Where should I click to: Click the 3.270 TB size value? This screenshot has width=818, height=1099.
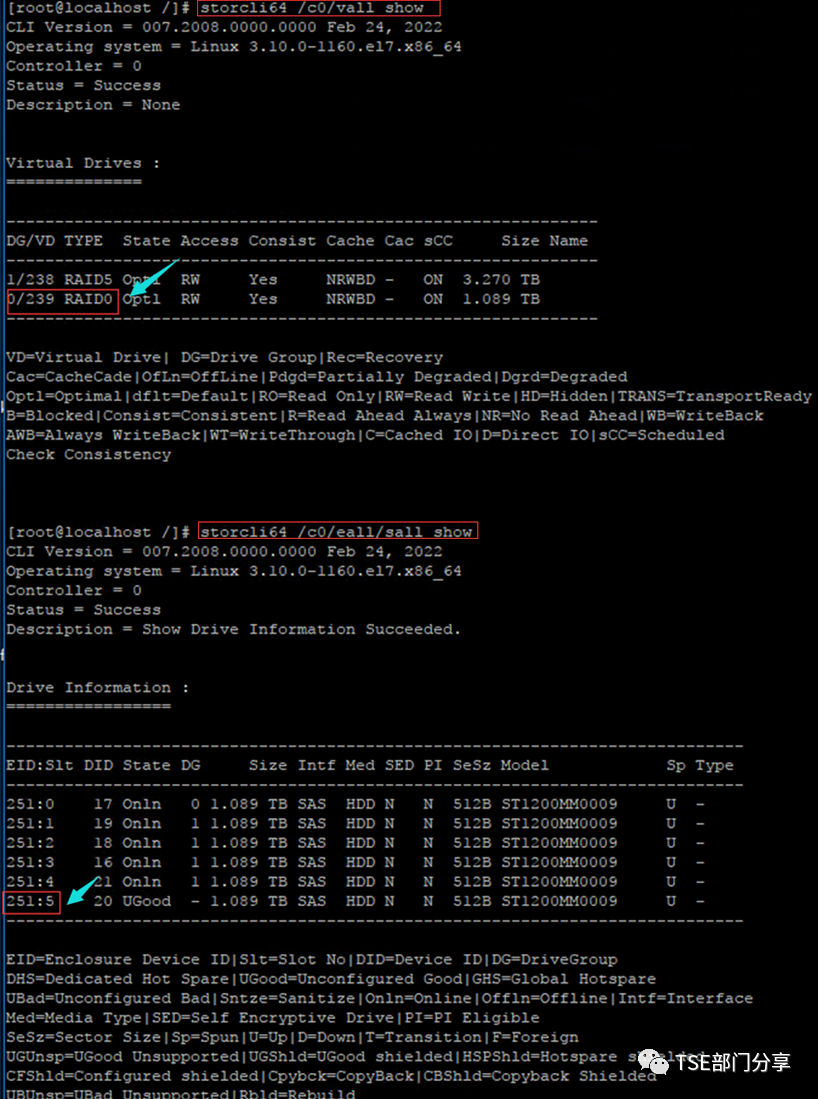501,280
